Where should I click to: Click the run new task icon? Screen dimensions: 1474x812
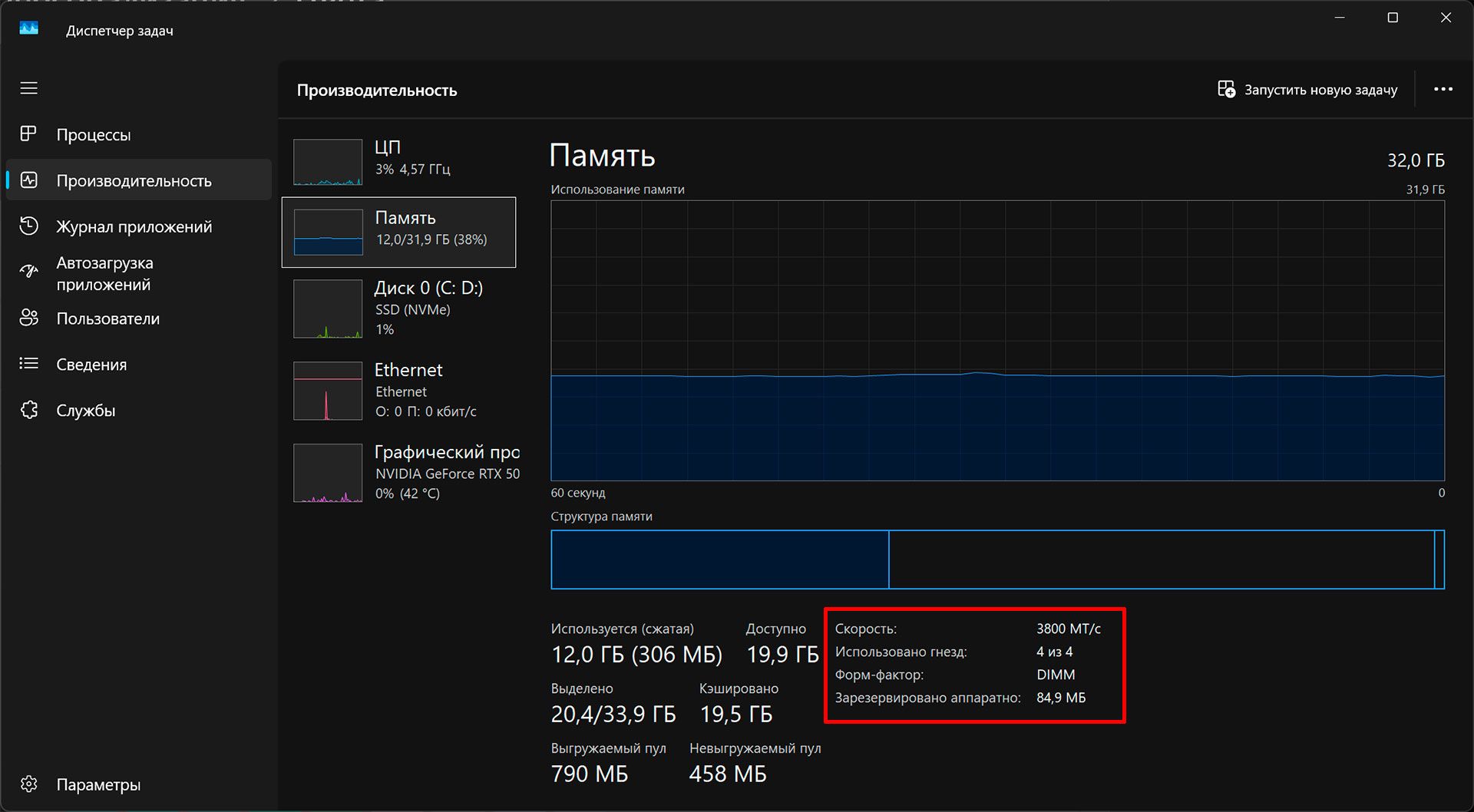[1226, 90]
